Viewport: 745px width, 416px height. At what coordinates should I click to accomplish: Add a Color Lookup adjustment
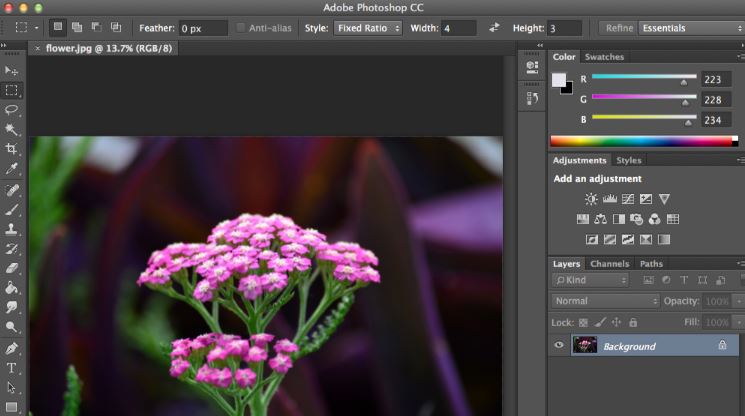point(673,219)
